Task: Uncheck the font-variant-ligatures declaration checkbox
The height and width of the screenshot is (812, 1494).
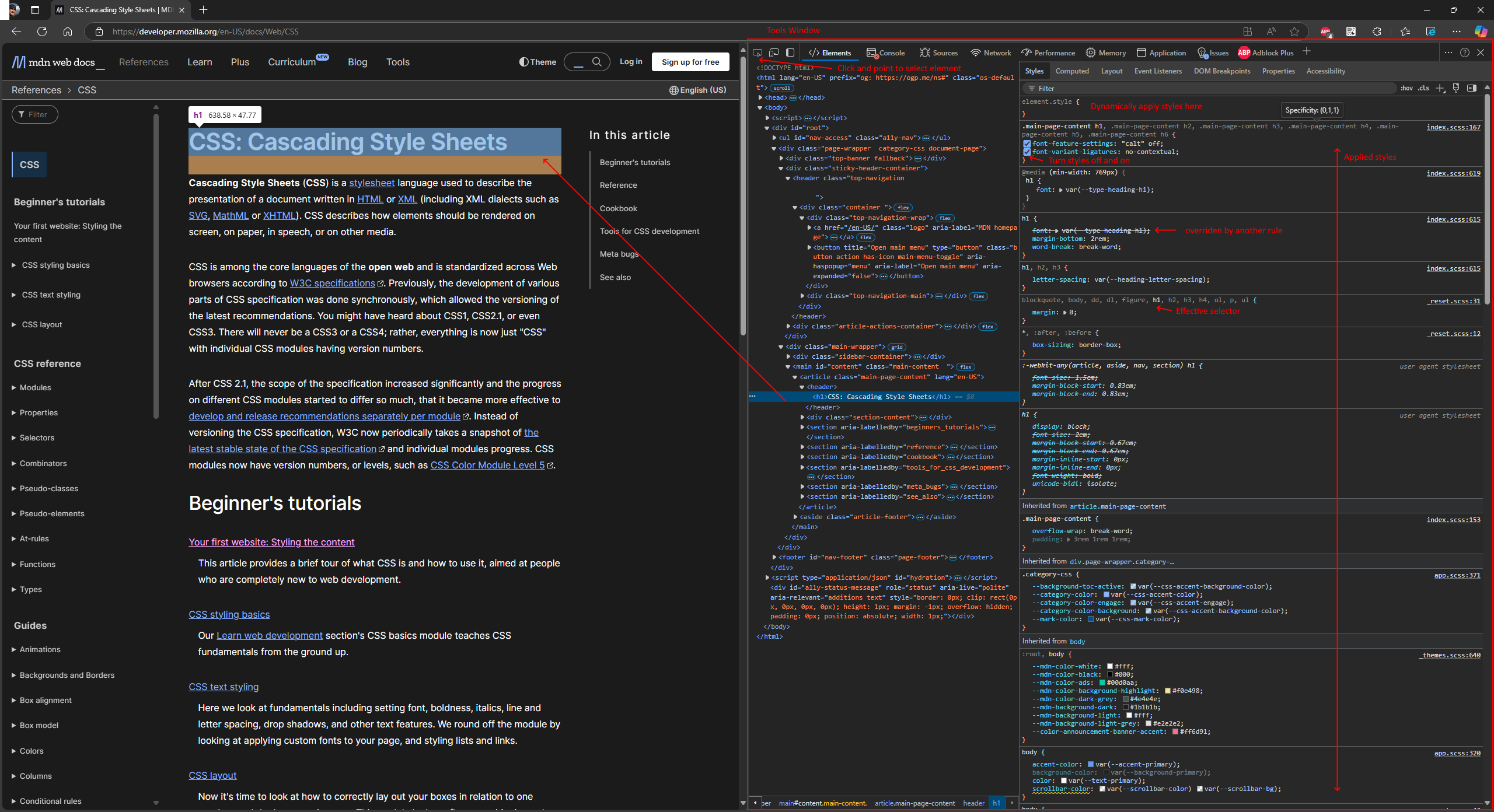Action: [x=1027, y=152]
